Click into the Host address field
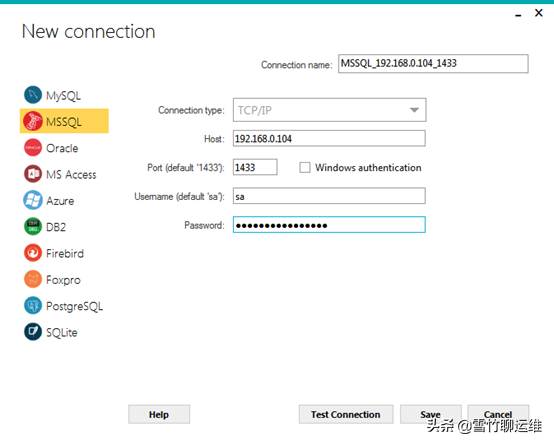The height and width of the screenshot is (445, 554). coord(329,138)
